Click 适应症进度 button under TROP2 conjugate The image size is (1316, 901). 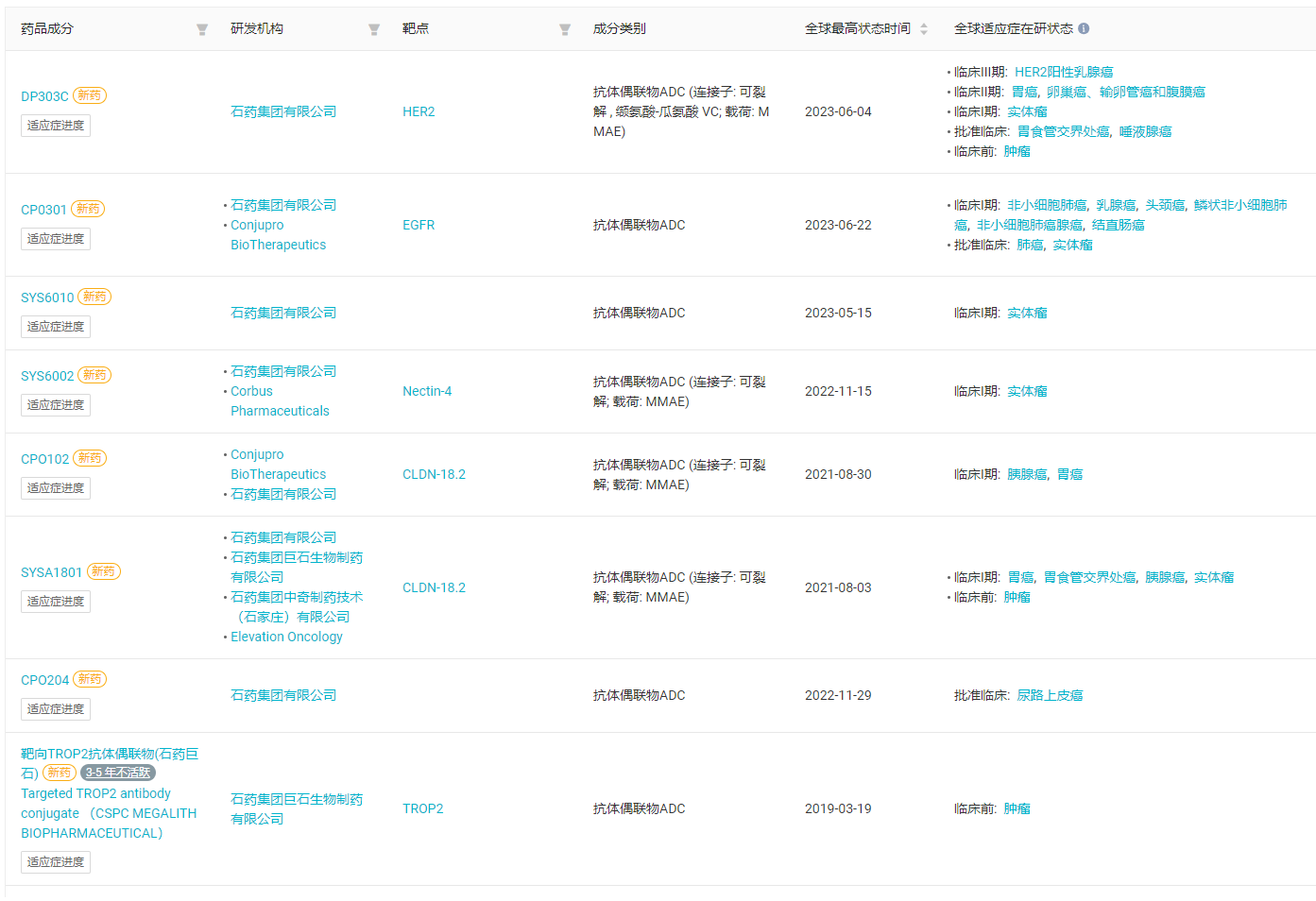(x=56, y=862)
